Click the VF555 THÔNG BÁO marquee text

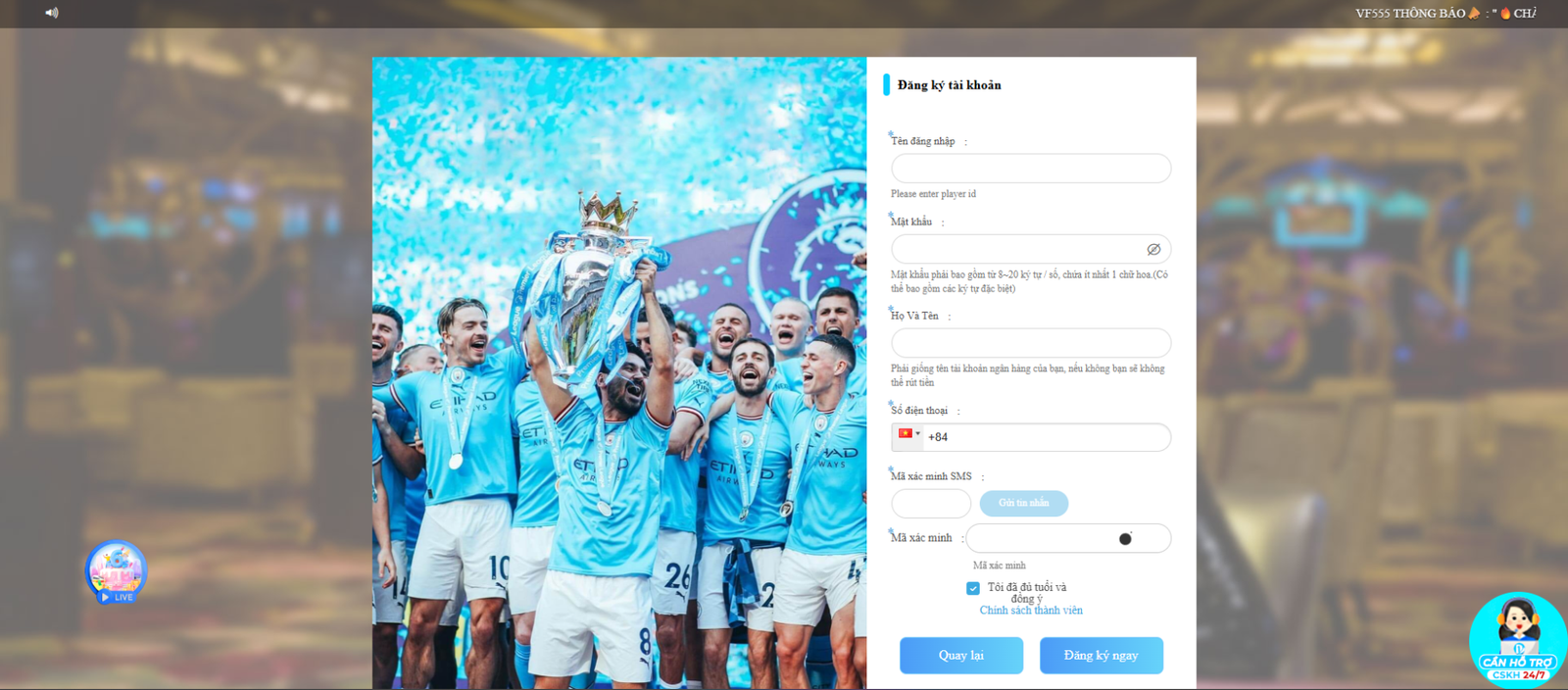(1410, 13)
